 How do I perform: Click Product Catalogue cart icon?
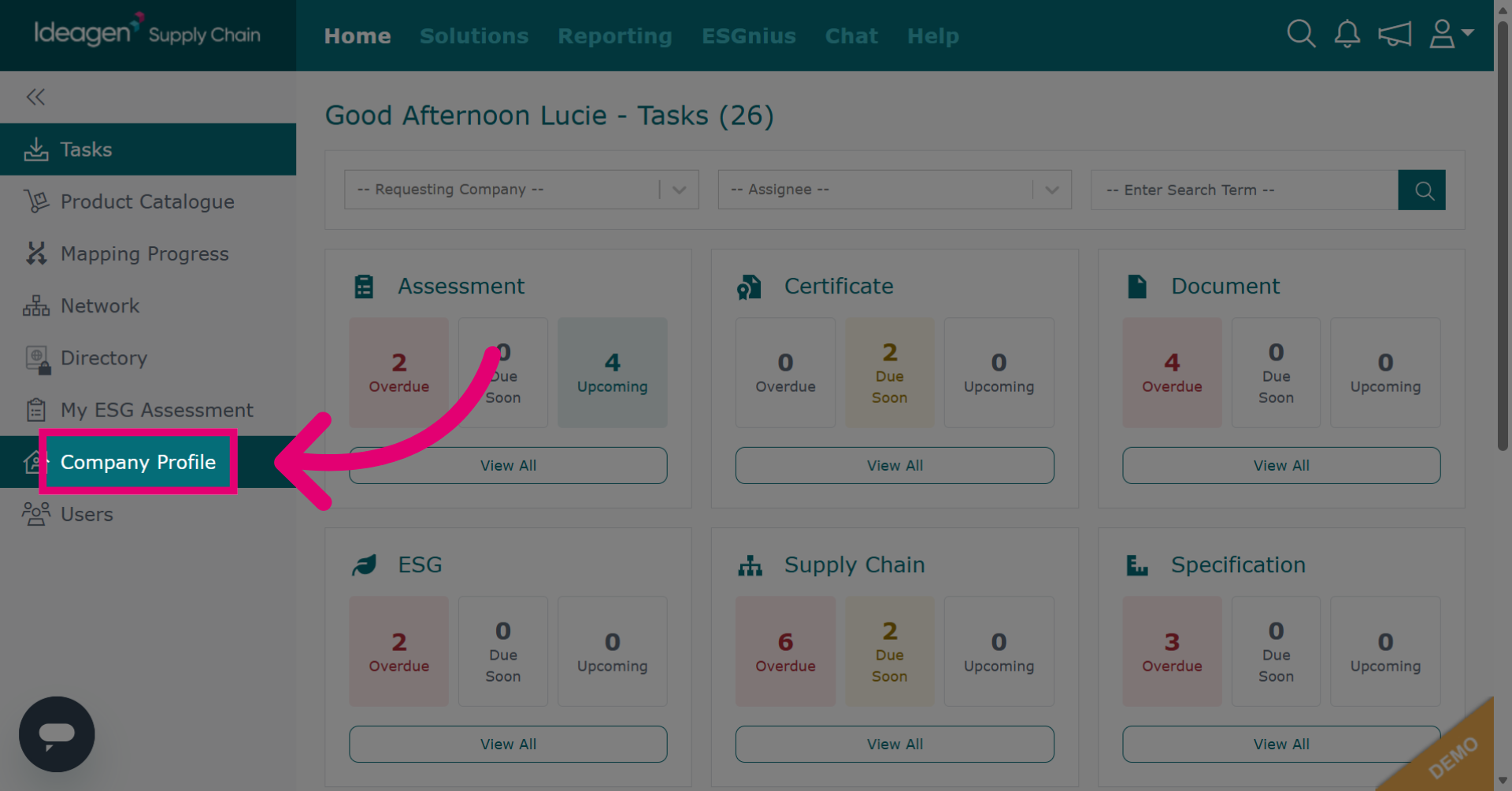pyautogui.click(x=36, y=201)
